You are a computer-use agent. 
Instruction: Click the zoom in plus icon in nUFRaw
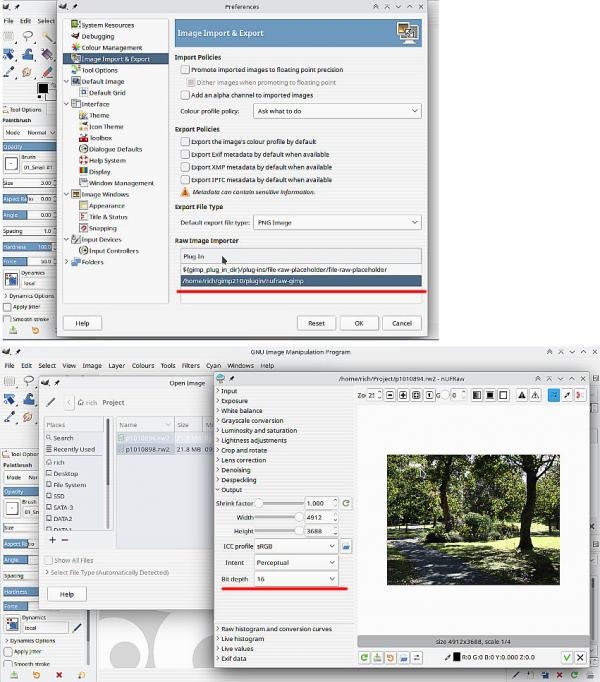[x=403, y=395]
